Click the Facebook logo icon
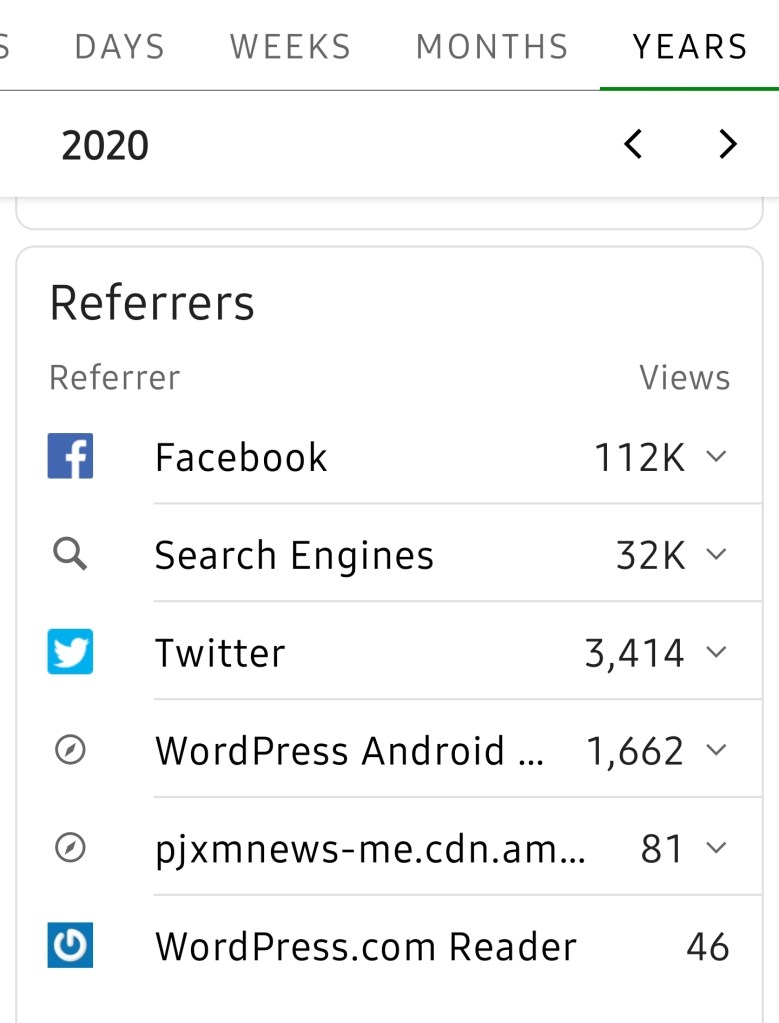Screen dimensions: 779x1023 (70, 457)
